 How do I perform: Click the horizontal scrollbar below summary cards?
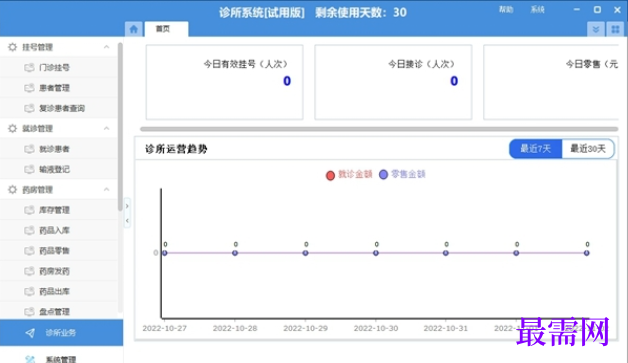pos(379,129)
